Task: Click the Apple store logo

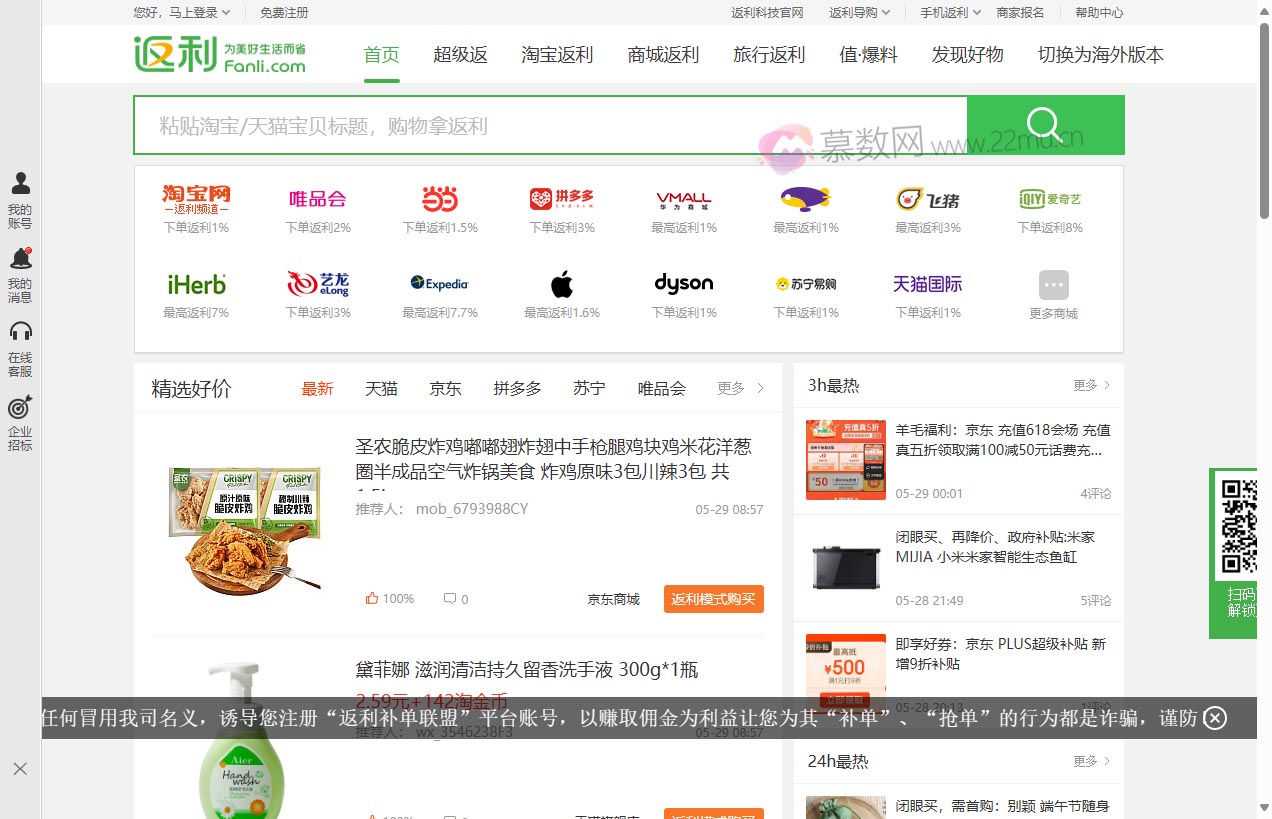Action: click(561, 283)
